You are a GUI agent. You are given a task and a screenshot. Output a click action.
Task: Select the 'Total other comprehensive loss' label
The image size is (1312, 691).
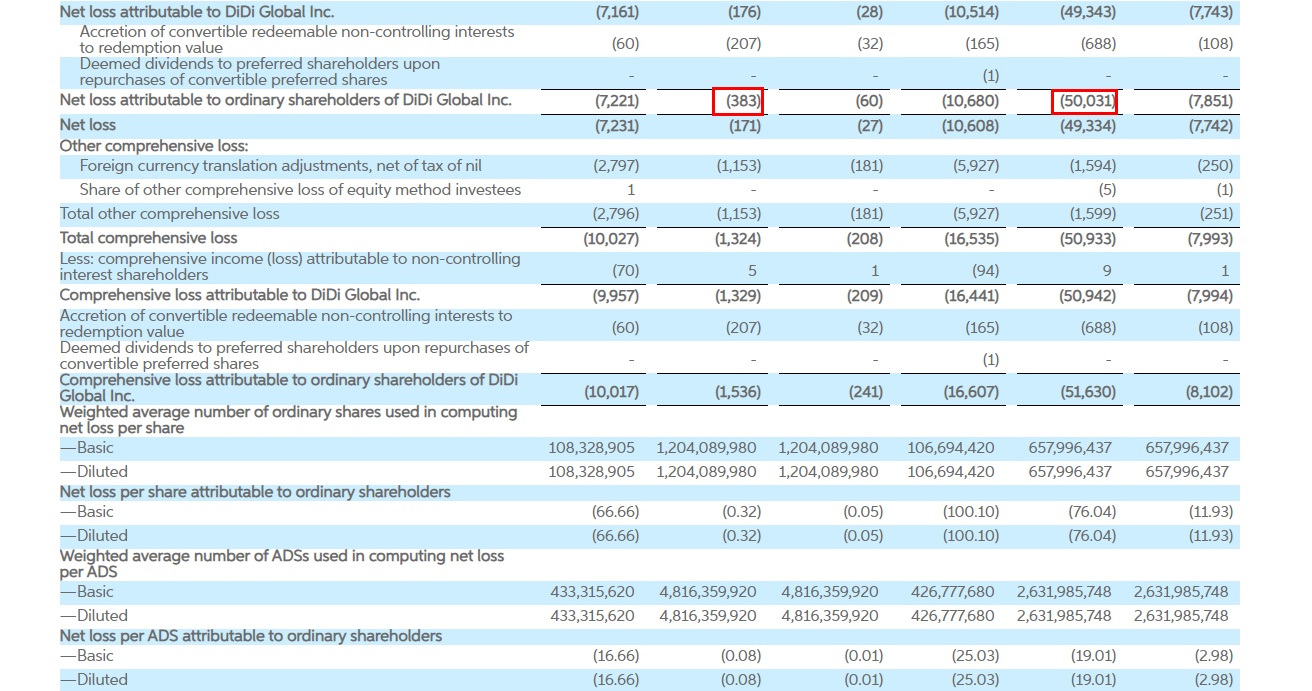coord(170,214)
